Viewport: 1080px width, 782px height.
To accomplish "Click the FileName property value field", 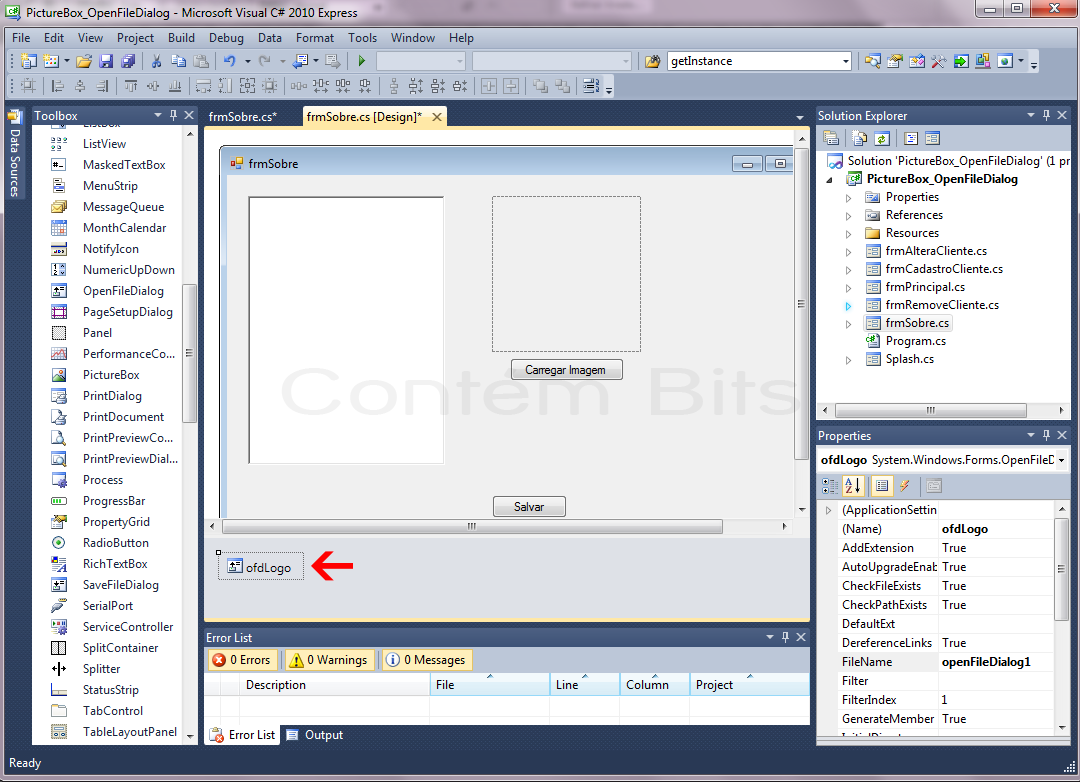I will click(995, 662).
